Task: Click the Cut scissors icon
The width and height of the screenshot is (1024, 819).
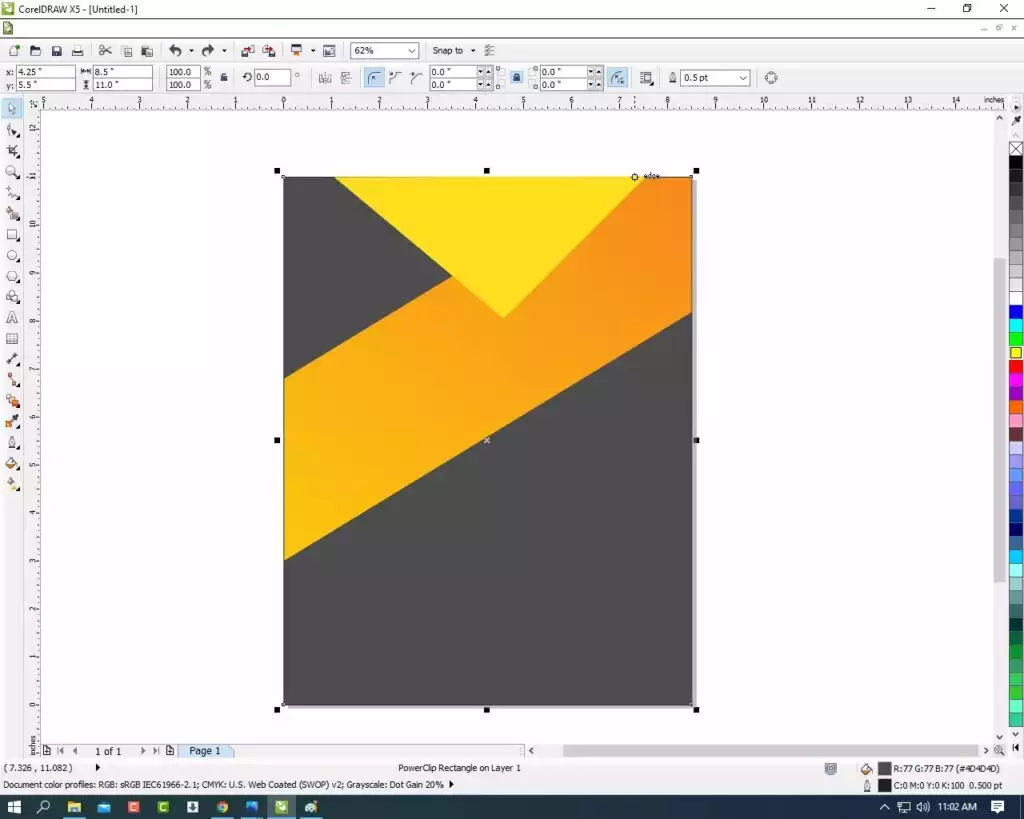Action: point(105,51)
